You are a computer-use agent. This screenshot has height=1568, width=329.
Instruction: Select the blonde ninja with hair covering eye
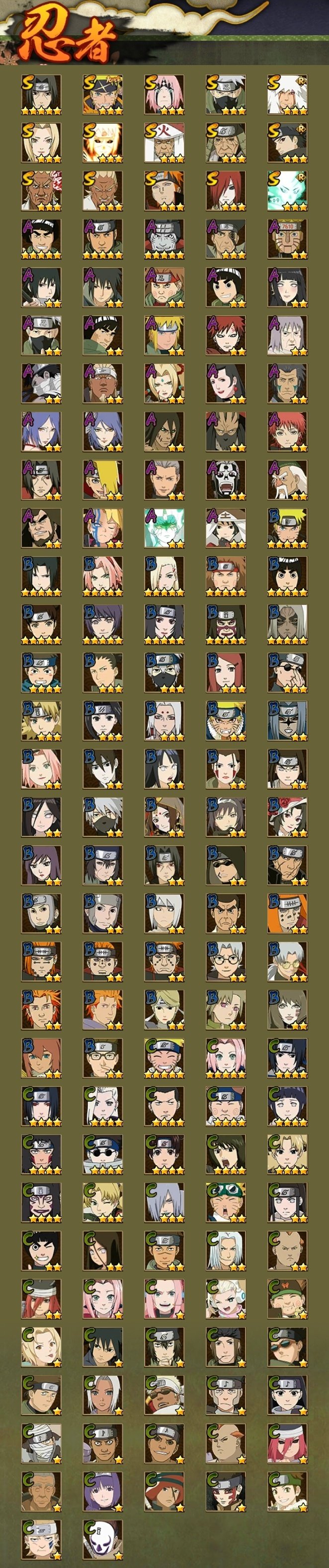[x=103, y=480]
